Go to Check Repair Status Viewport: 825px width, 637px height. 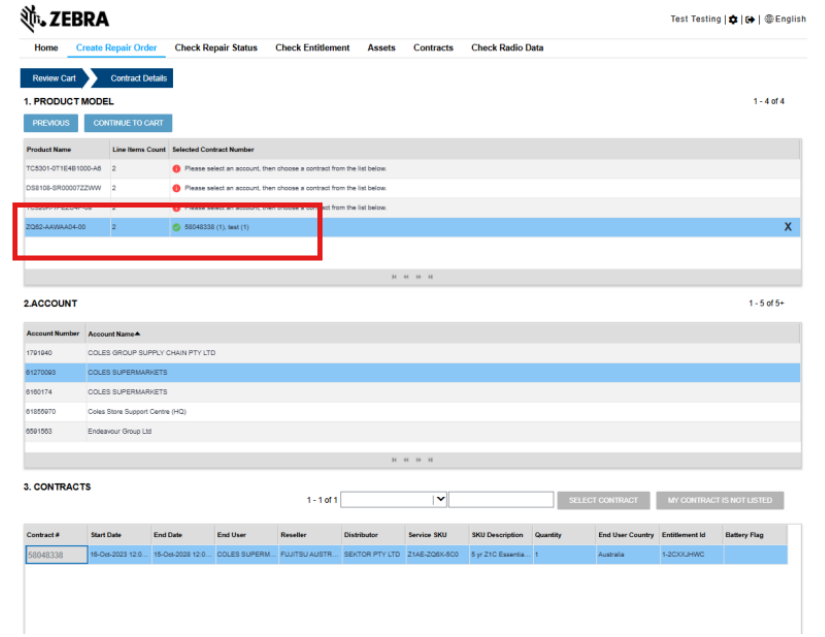[x=216, y=48]
